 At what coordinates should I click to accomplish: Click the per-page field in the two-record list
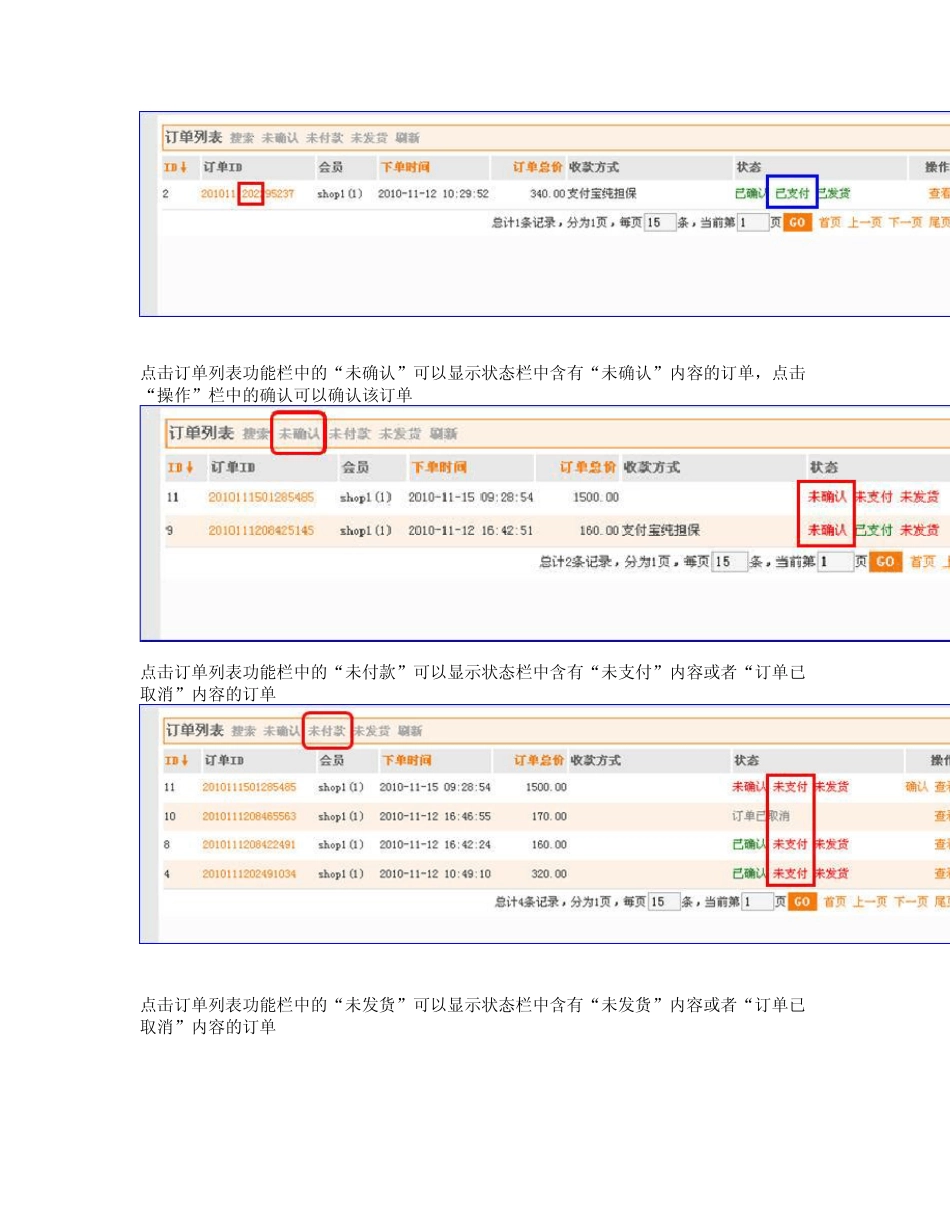[731, 562]
